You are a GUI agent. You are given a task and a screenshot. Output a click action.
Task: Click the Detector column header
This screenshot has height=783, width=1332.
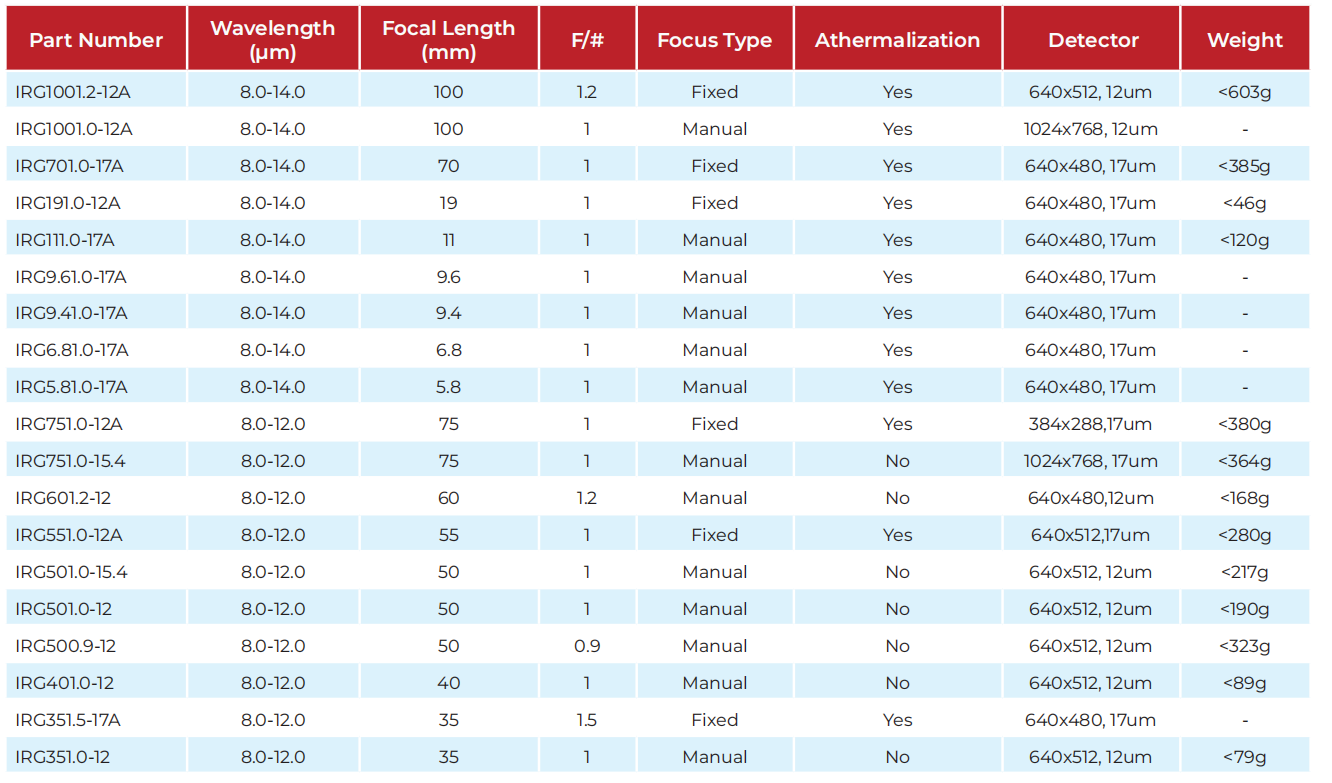click(1092, 40)
